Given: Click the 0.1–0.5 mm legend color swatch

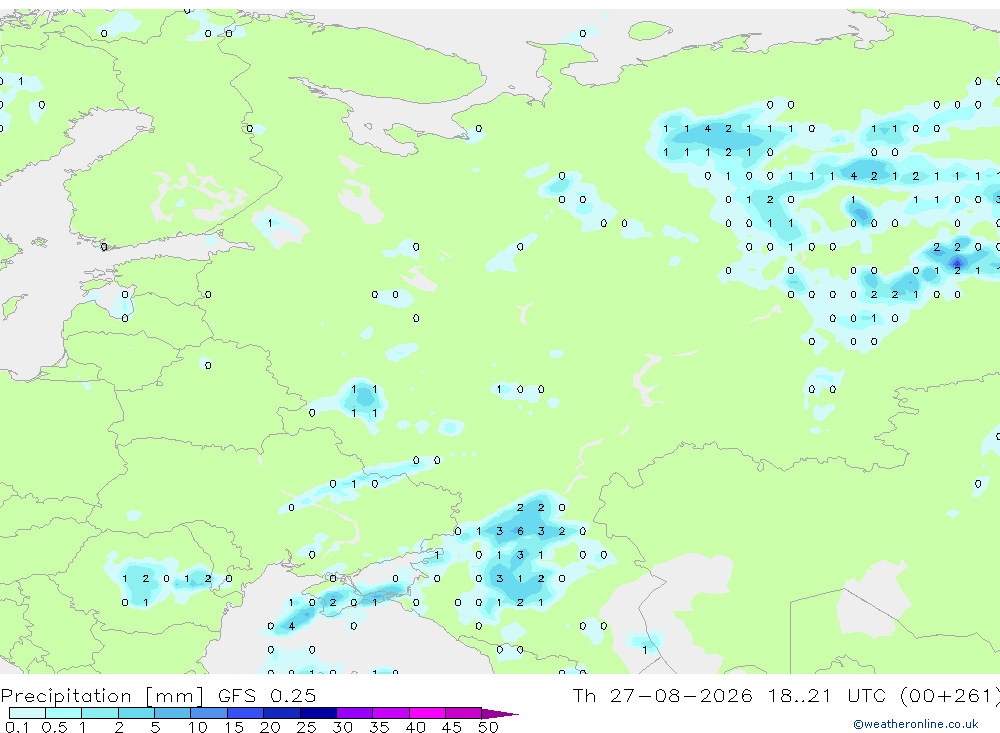Looking at the screenshot, I should pyautogui.click(x=27, y=713).
